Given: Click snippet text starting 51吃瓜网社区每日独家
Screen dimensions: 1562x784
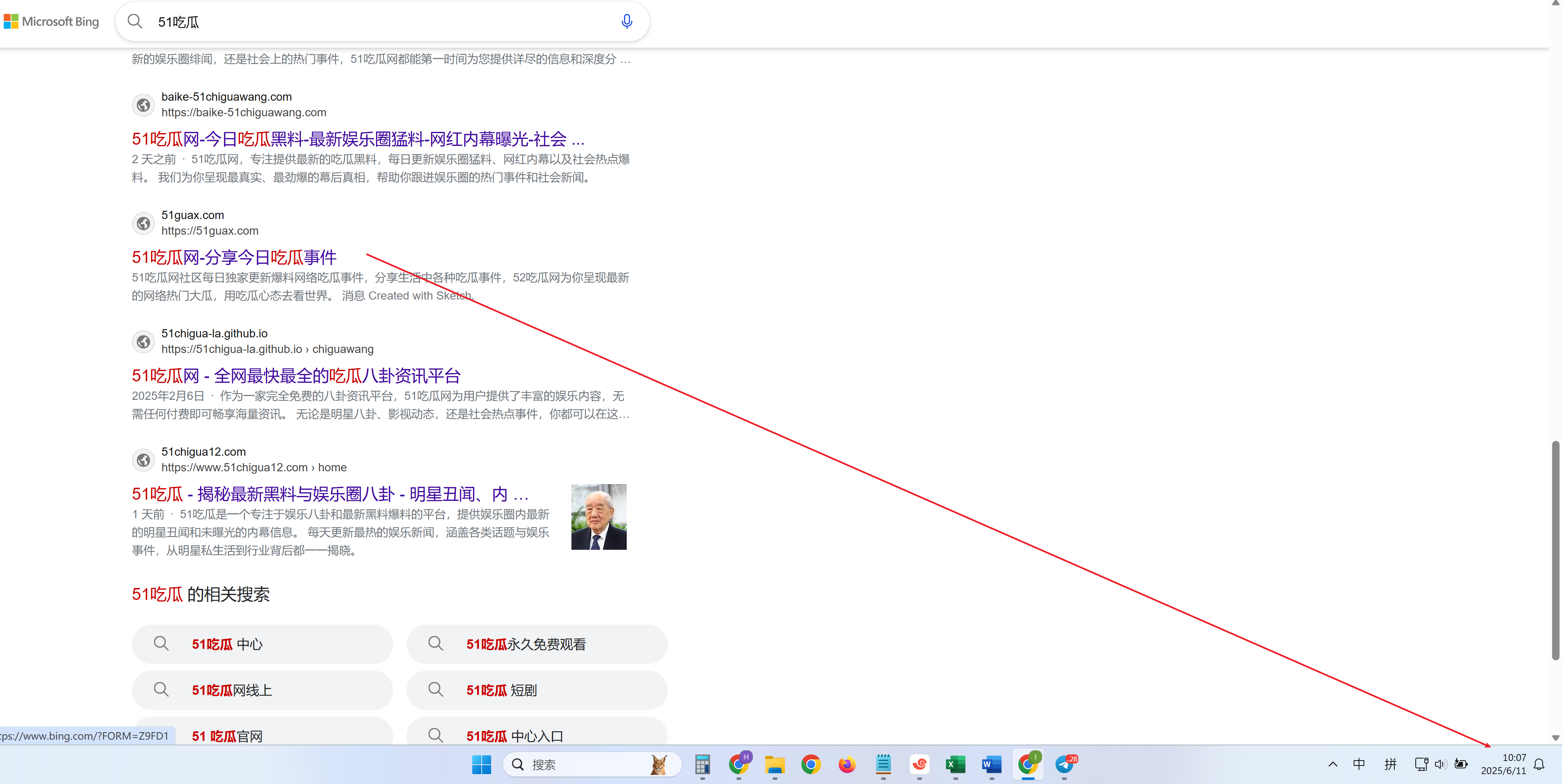Looking at the screenshot, I should [x=381, y=286].
